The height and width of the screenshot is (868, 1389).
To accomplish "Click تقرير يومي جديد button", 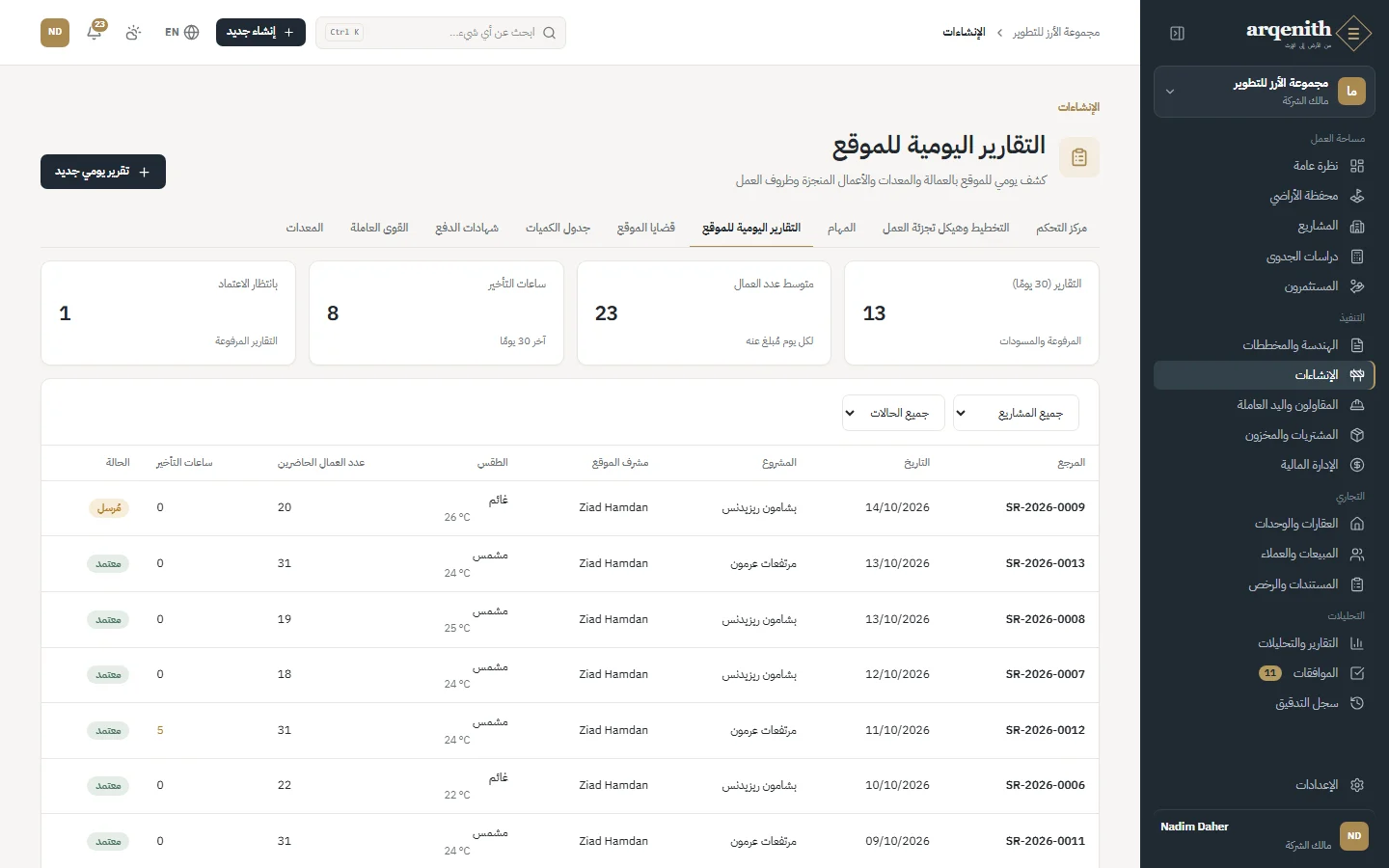I will pos(103,172).
